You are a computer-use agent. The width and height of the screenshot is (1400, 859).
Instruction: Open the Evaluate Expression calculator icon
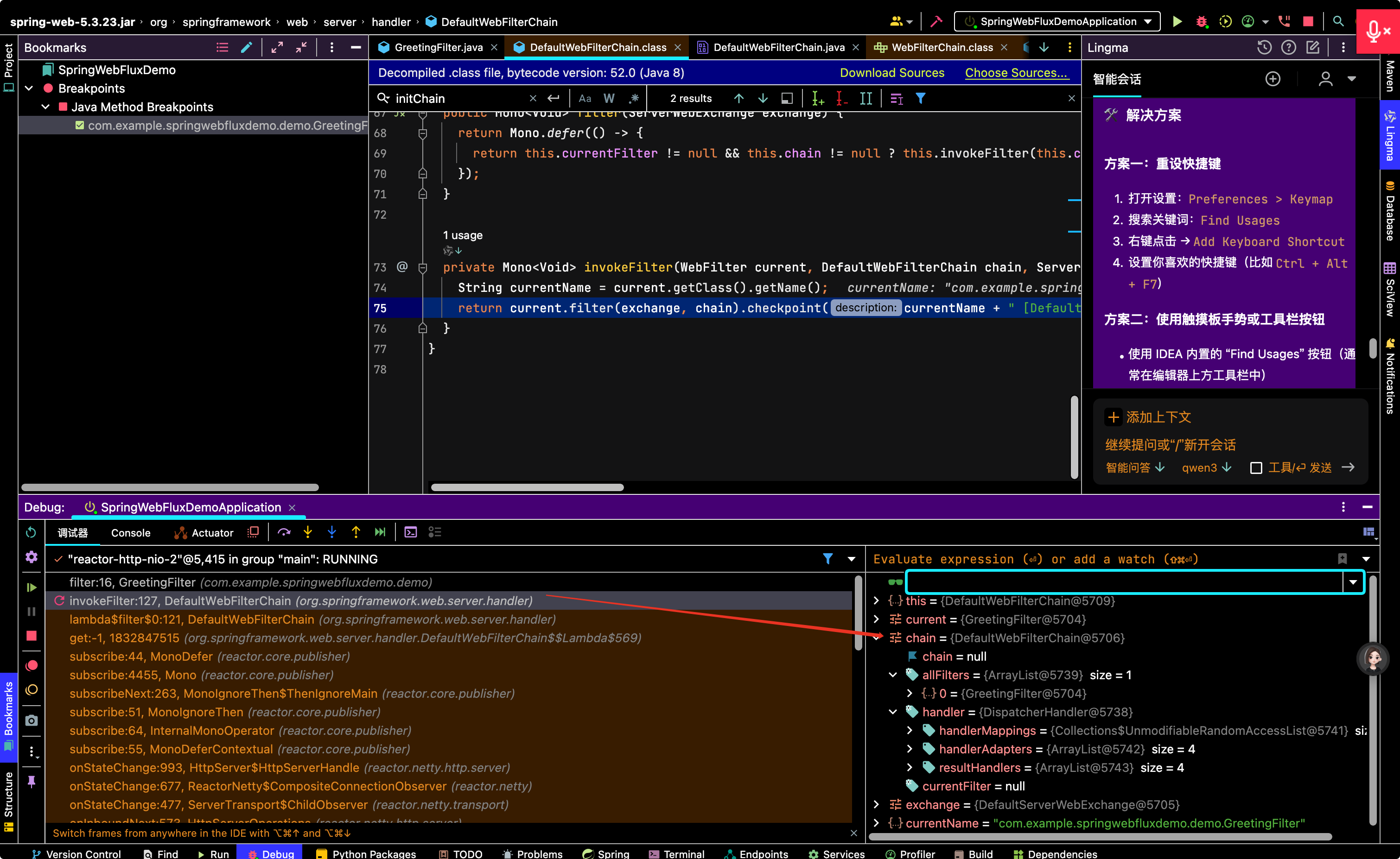click(410, 532)
